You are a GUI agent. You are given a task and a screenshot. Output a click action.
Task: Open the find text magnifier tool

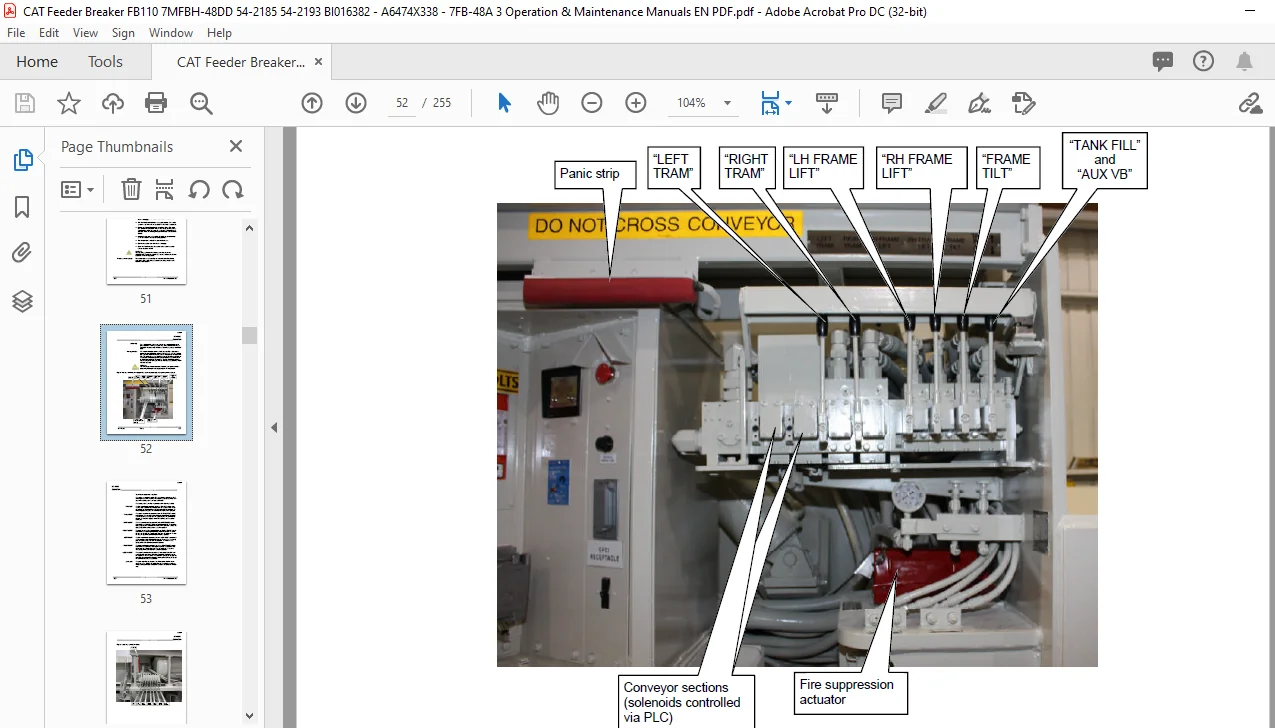[x=201, y=103]
